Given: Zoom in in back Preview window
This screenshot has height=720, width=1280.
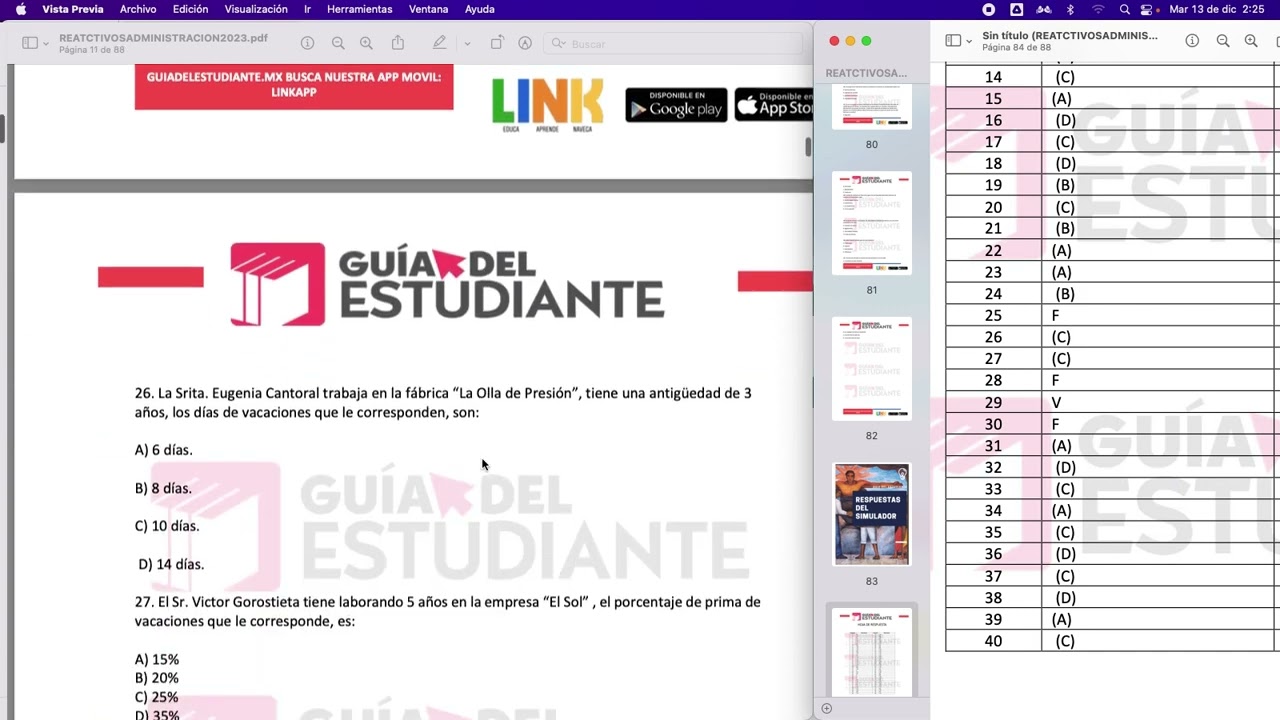Looking at the screenshot, I should click(366, 43).
